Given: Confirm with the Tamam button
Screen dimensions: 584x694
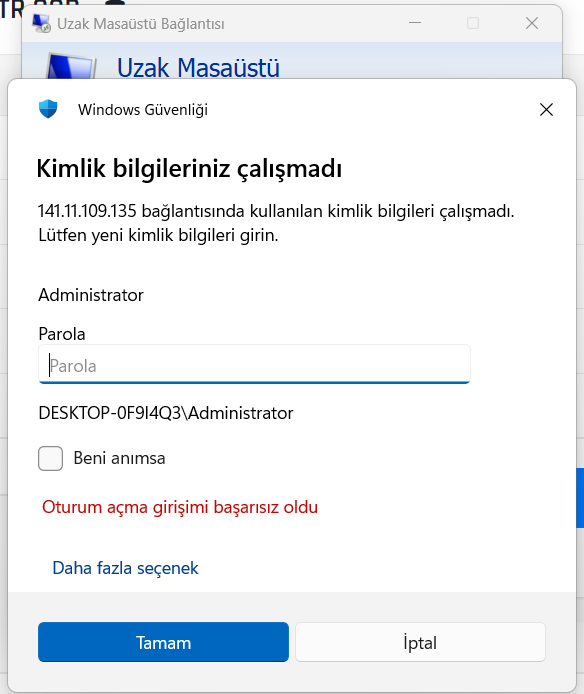Looking at the screenshot, I should tap(163, 642).
